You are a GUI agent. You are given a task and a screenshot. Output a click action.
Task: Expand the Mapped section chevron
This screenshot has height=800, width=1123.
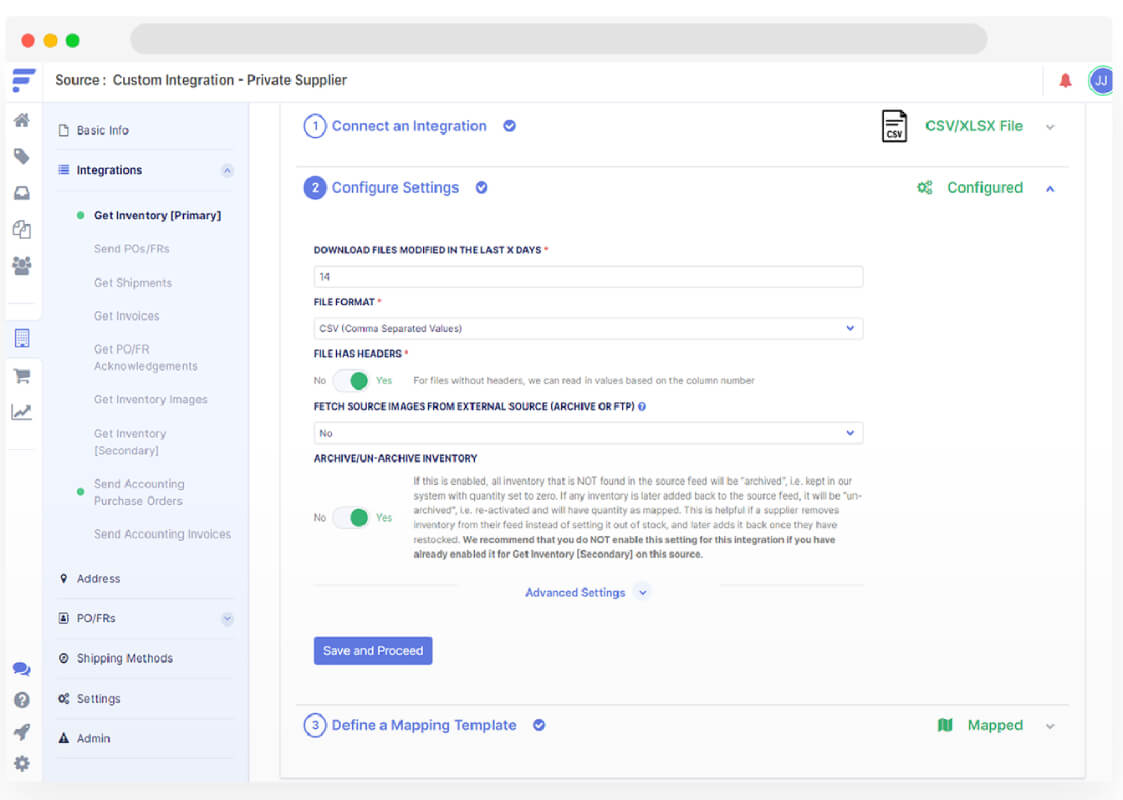[x=1050, y=726]
